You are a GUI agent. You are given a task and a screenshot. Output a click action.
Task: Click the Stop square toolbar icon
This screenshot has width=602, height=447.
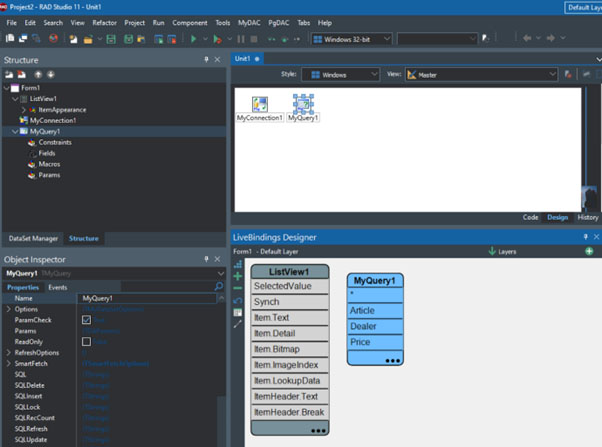[x=254, y=39]
